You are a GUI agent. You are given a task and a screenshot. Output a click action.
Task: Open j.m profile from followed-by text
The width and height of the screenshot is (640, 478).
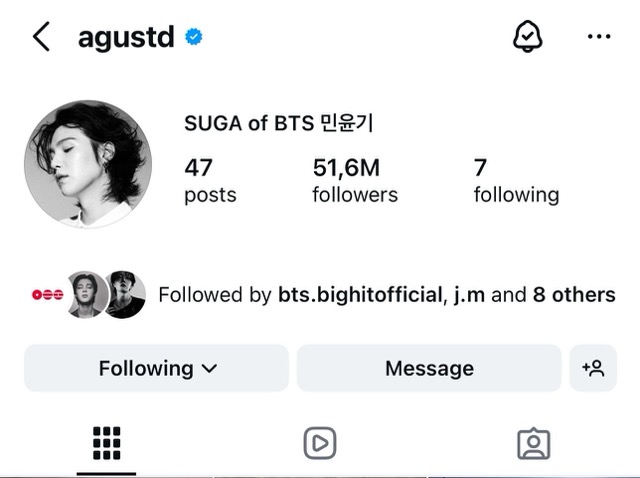(x=469, y=295)
